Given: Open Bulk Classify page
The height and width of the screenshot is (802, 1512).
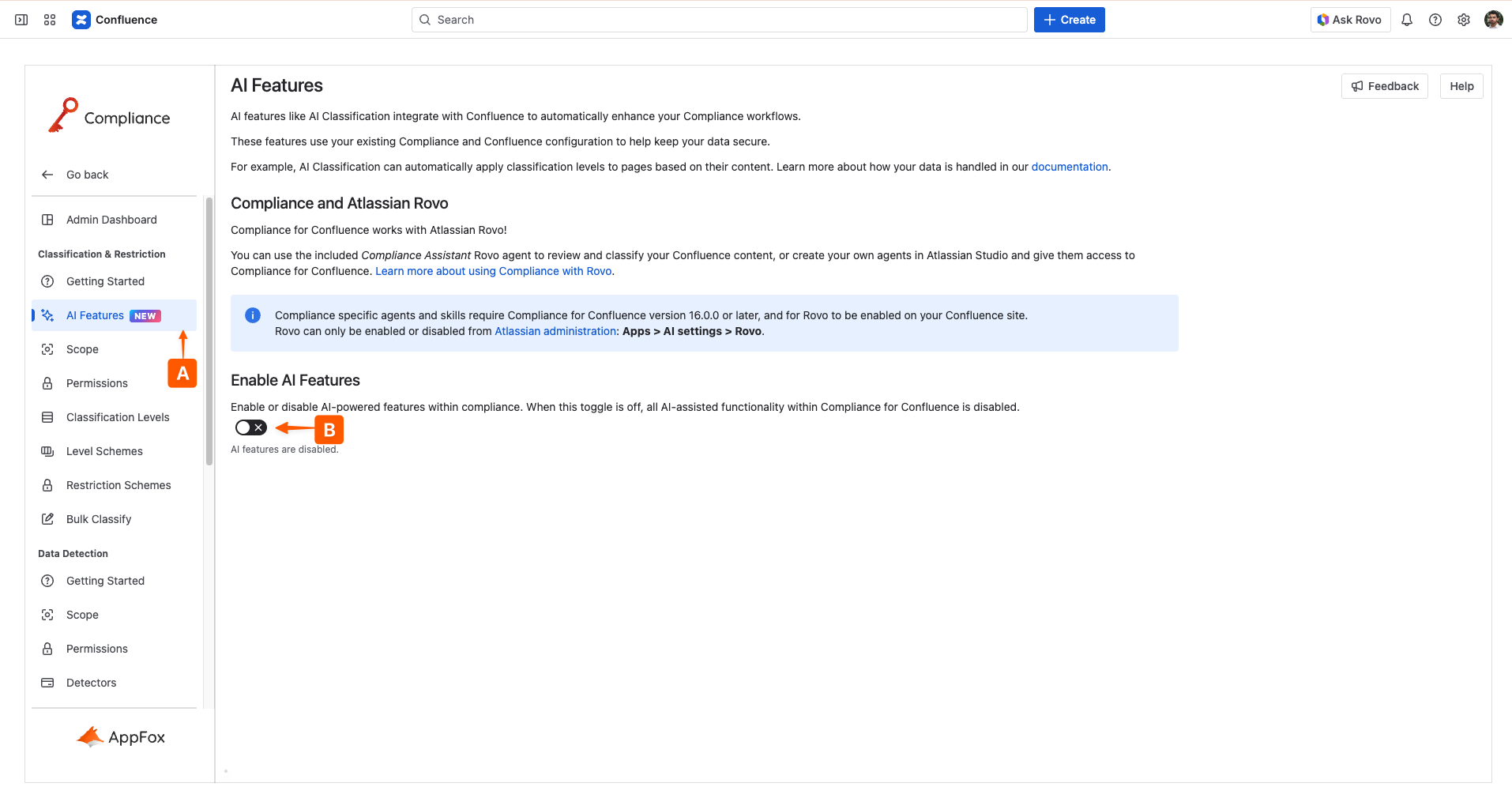Looking at the screenshot, I should (x=99, y=519).
